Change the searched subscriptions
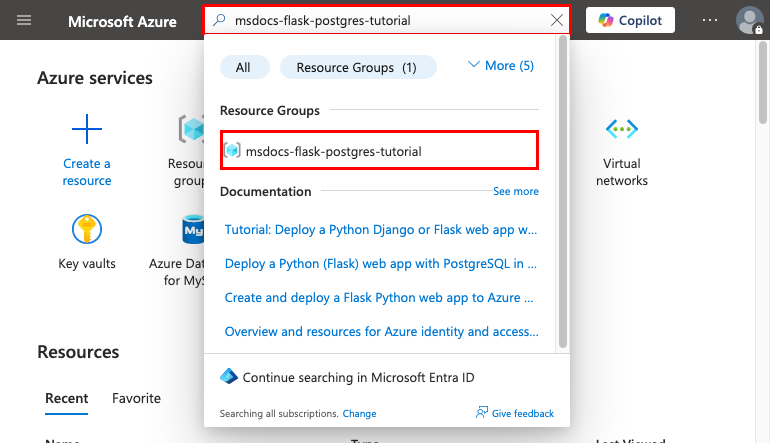Image resolution: width=770 pixels, height=443 pixels. (359, 413)
